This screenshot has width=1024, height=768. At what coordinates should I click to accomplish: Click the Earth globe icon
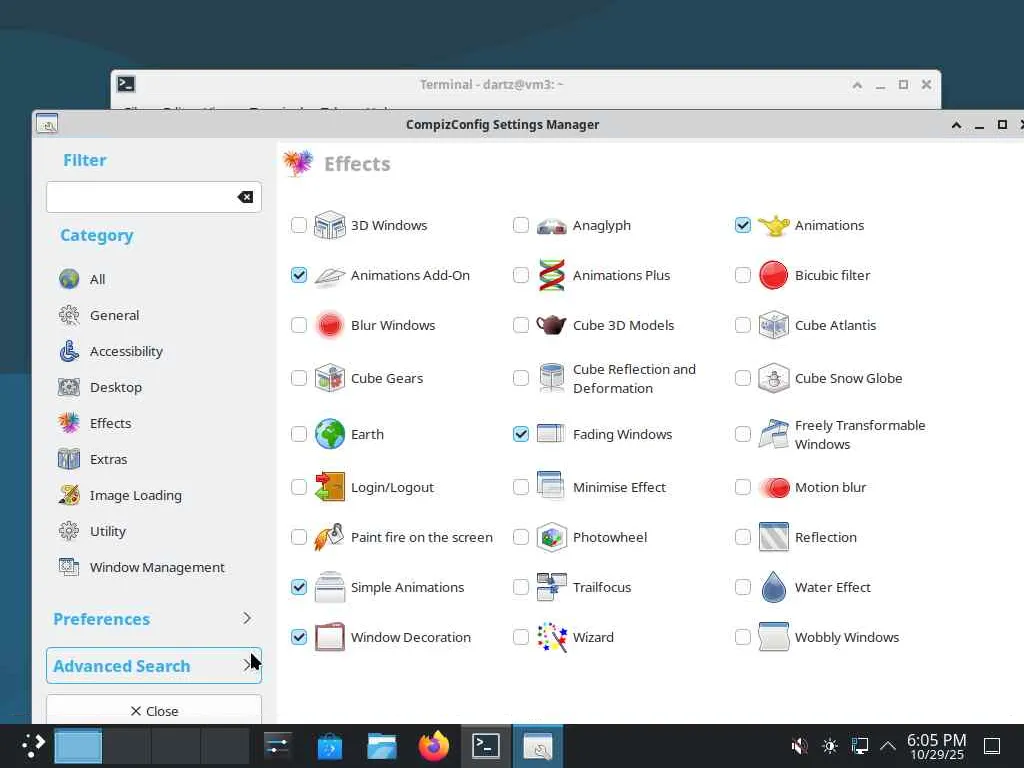point(329,434)
